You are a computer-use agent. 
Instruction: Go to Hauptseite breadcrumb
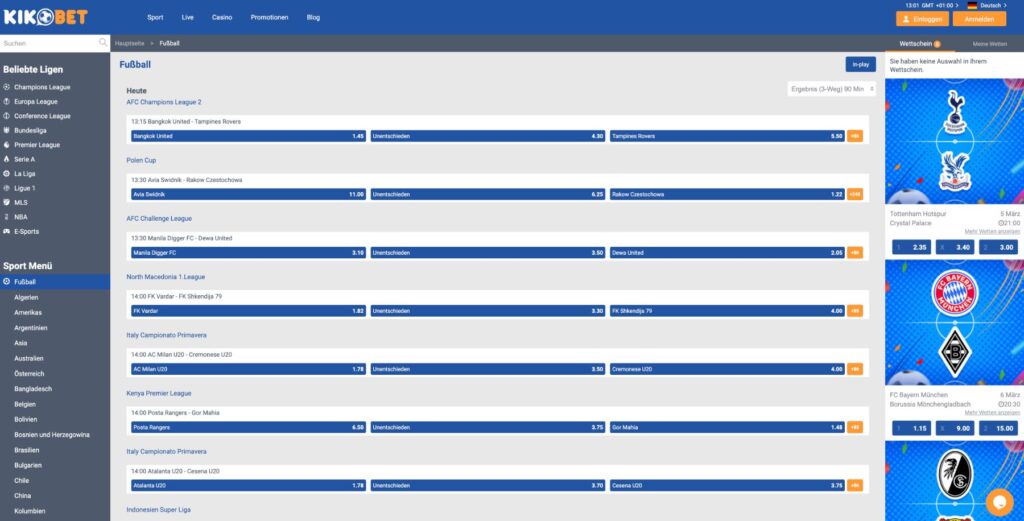129,43
